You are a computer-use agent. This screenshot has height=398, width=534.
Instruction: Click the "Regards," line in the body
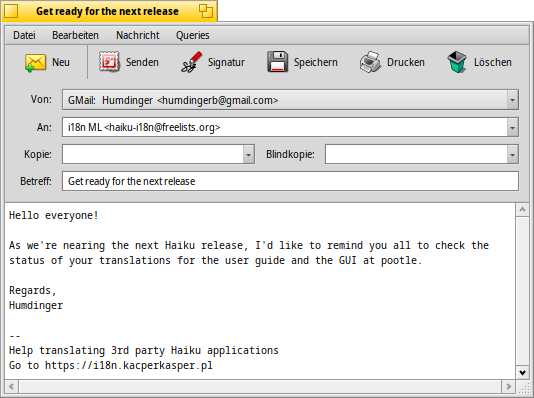pyautogui.click(x=32, y=290)
